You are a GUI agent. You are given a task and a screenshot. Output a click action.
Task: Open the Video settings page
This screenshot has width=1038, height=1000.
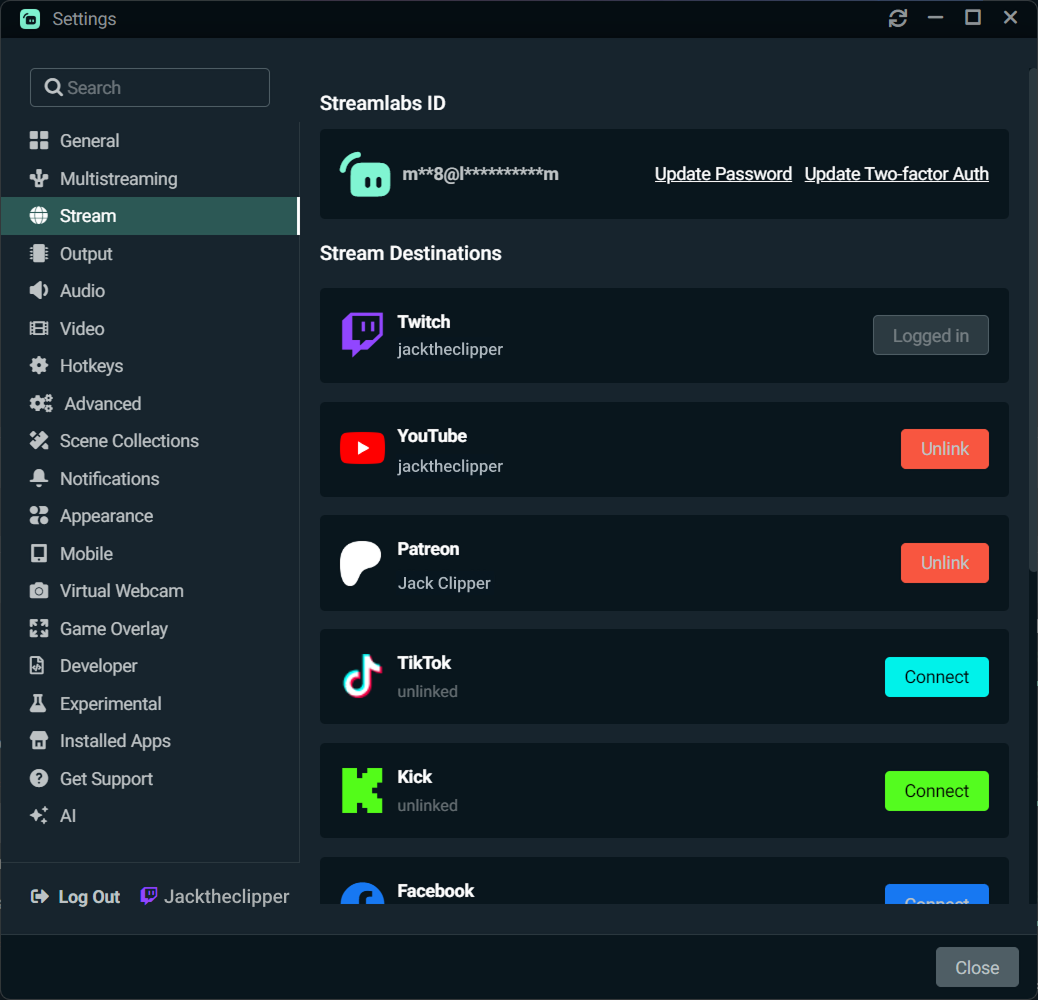150,328
